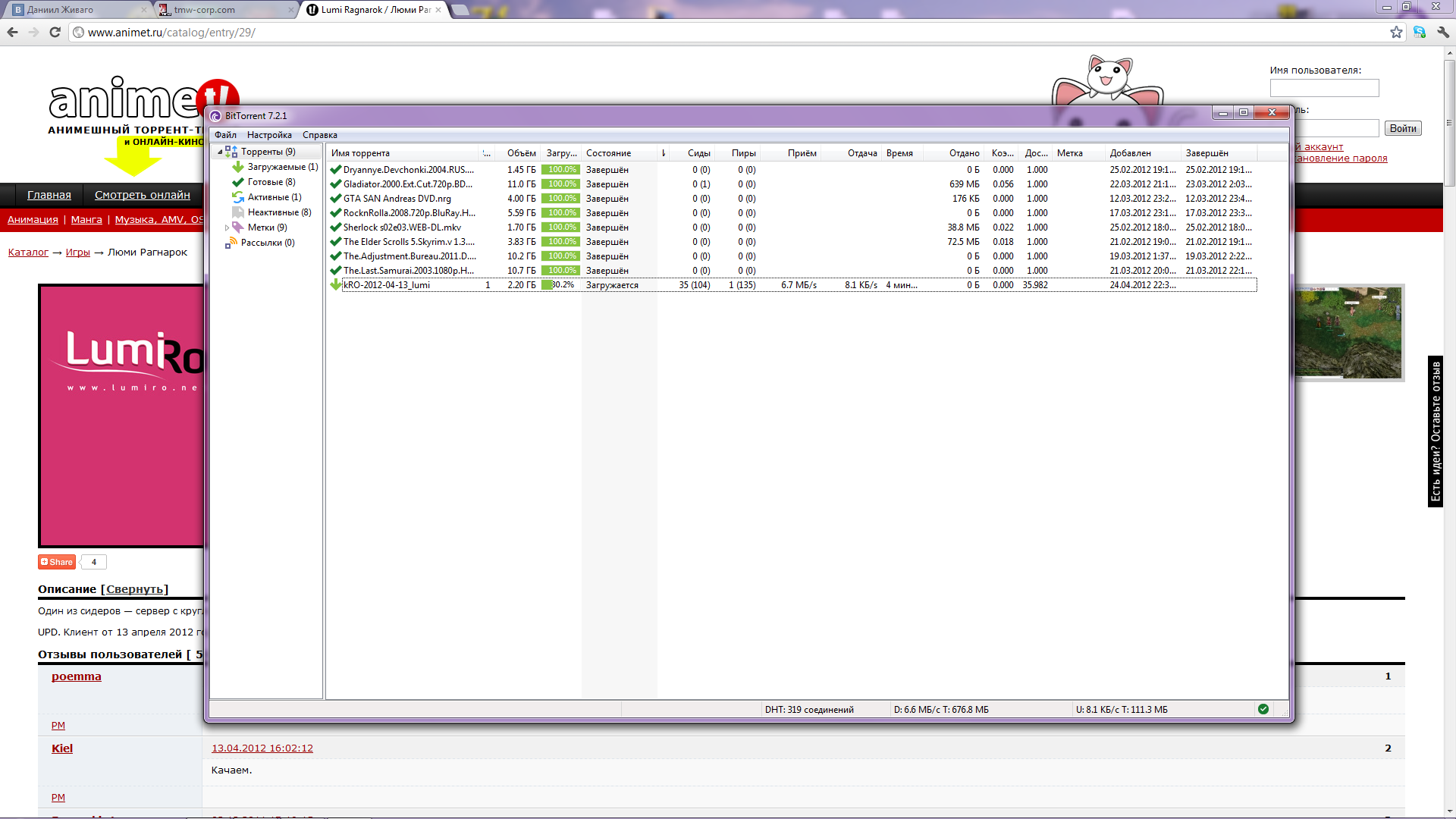Select GTA SAN Andreas DVD.nrg torrent name
Screen dimensions: 1456x819
click(397, 199)
